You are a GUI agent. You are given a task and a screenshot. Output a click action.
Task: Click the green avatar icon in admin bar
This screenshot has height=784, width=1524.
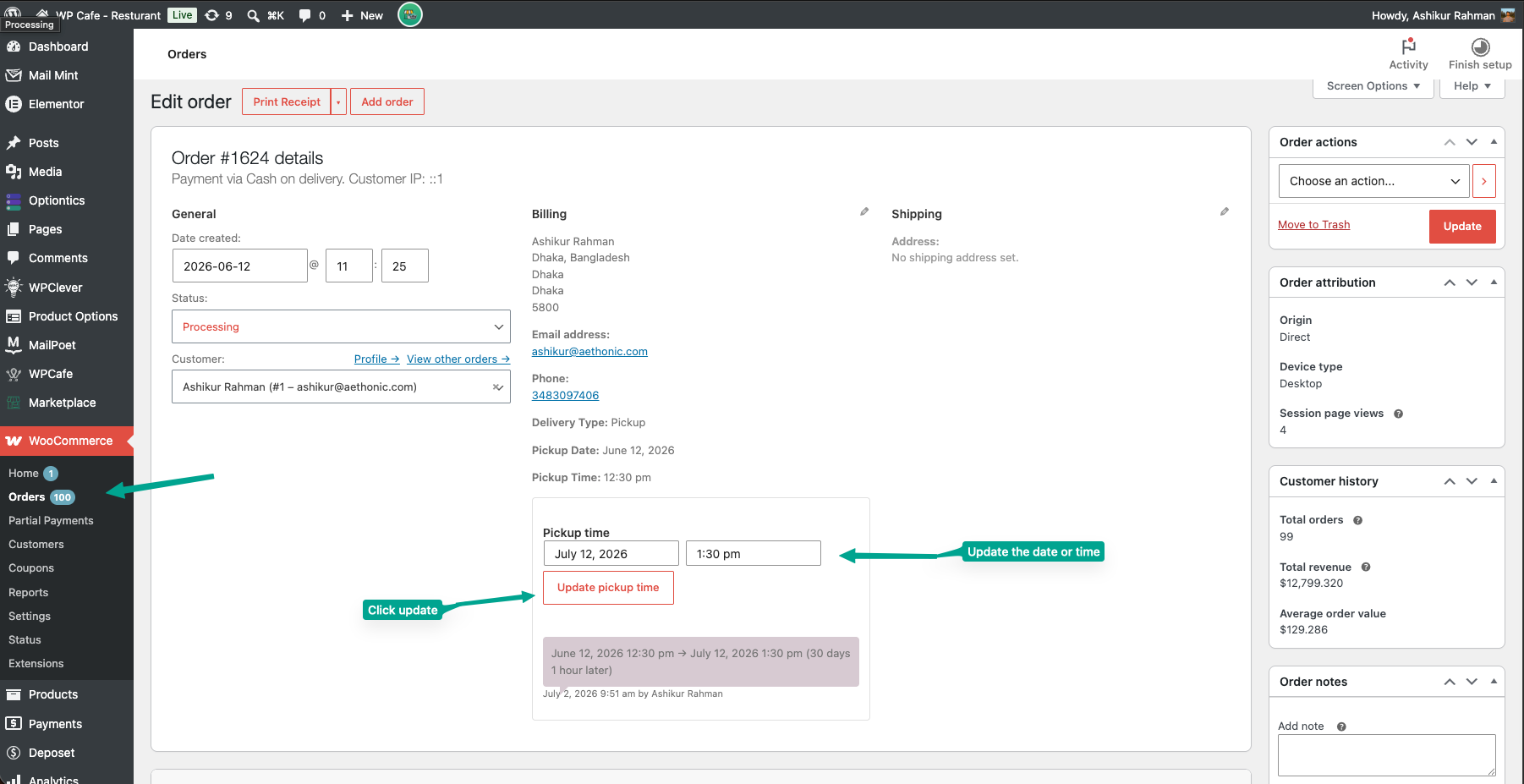[410, 14]
